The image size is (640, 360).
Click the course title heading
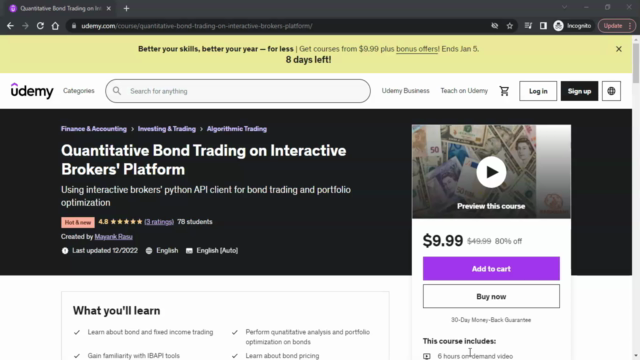click(204, 160)
